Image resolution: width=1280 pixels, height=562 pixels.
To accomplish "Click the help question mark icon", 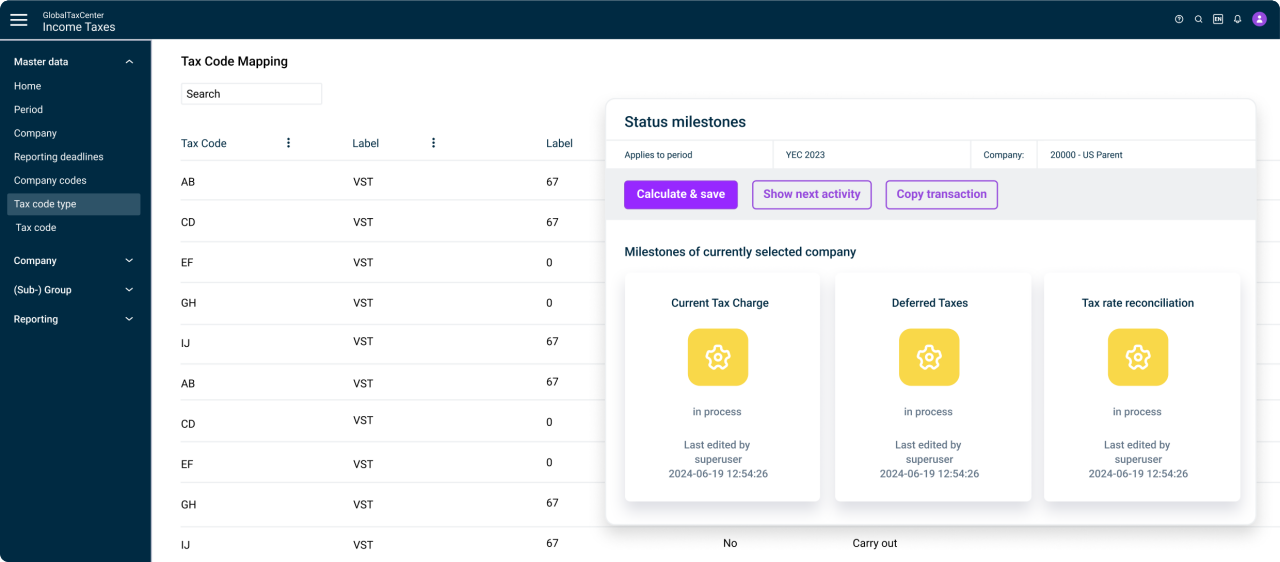I will tap(1179, 19).
